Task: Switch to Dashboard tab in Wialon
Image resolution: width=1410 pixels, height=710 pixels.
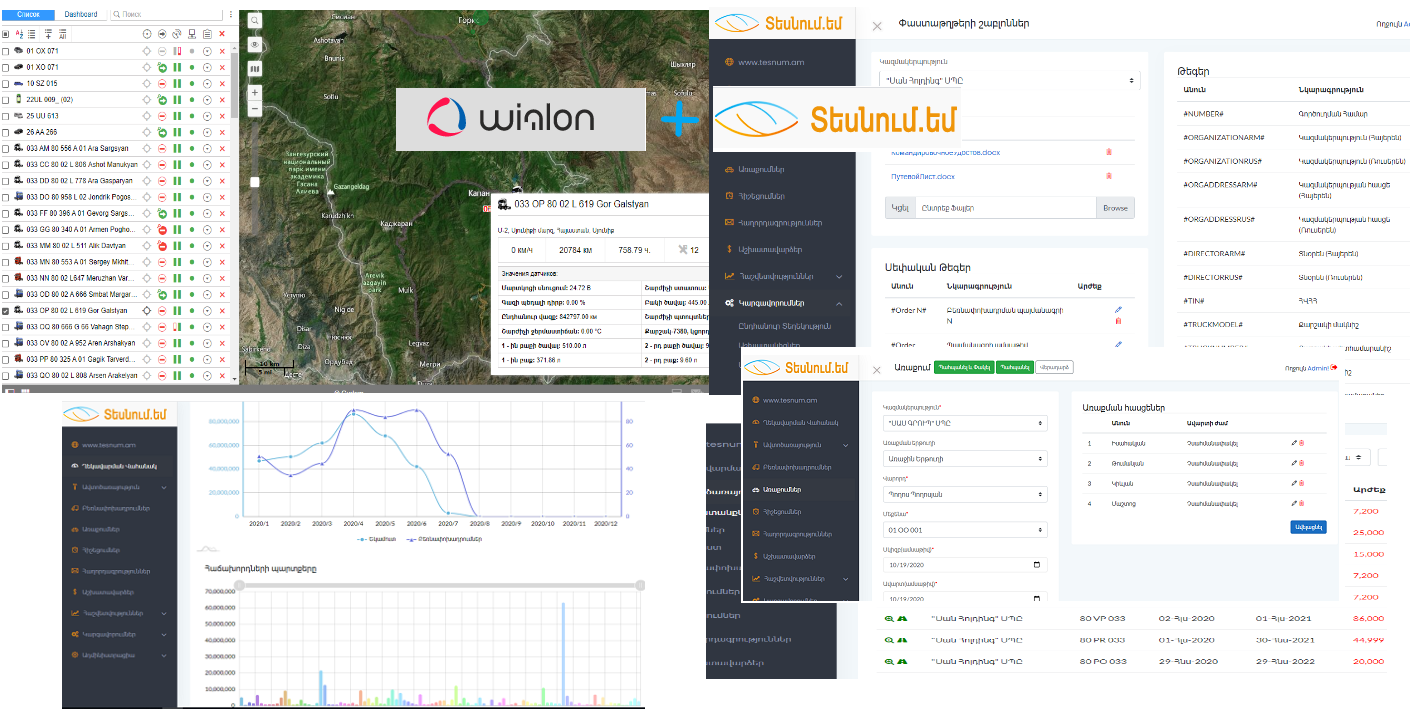Action: 81,15
